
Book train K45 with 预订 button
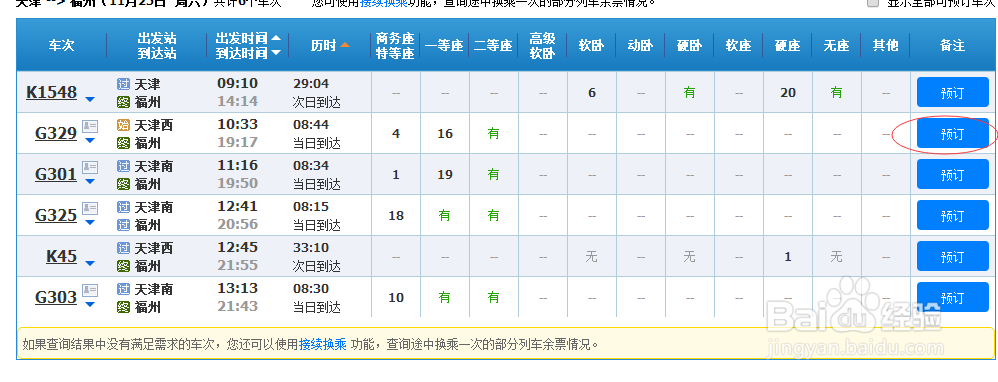click(953, 257)
